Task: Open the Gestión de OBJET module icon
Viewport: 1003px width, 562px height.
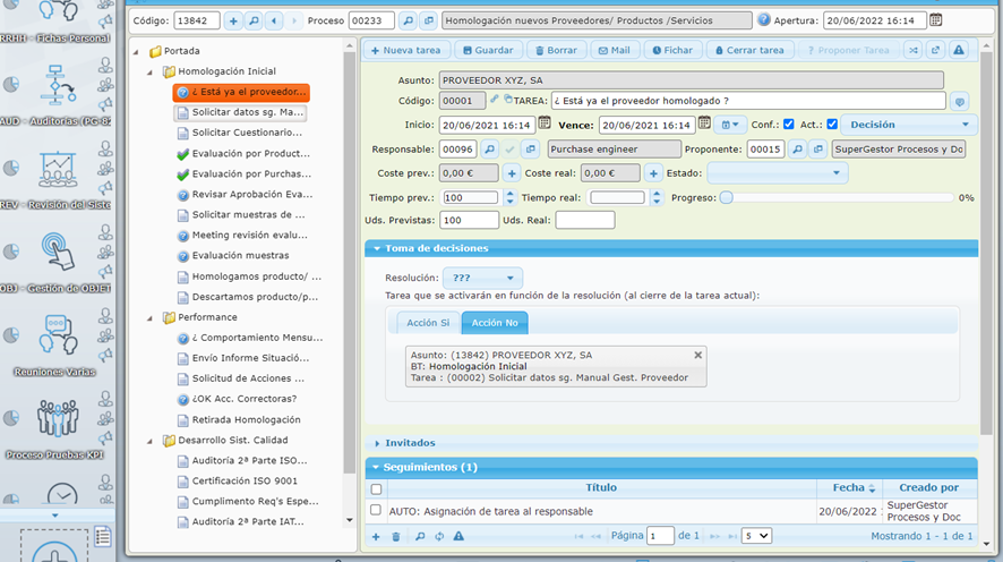Action: 58,252
